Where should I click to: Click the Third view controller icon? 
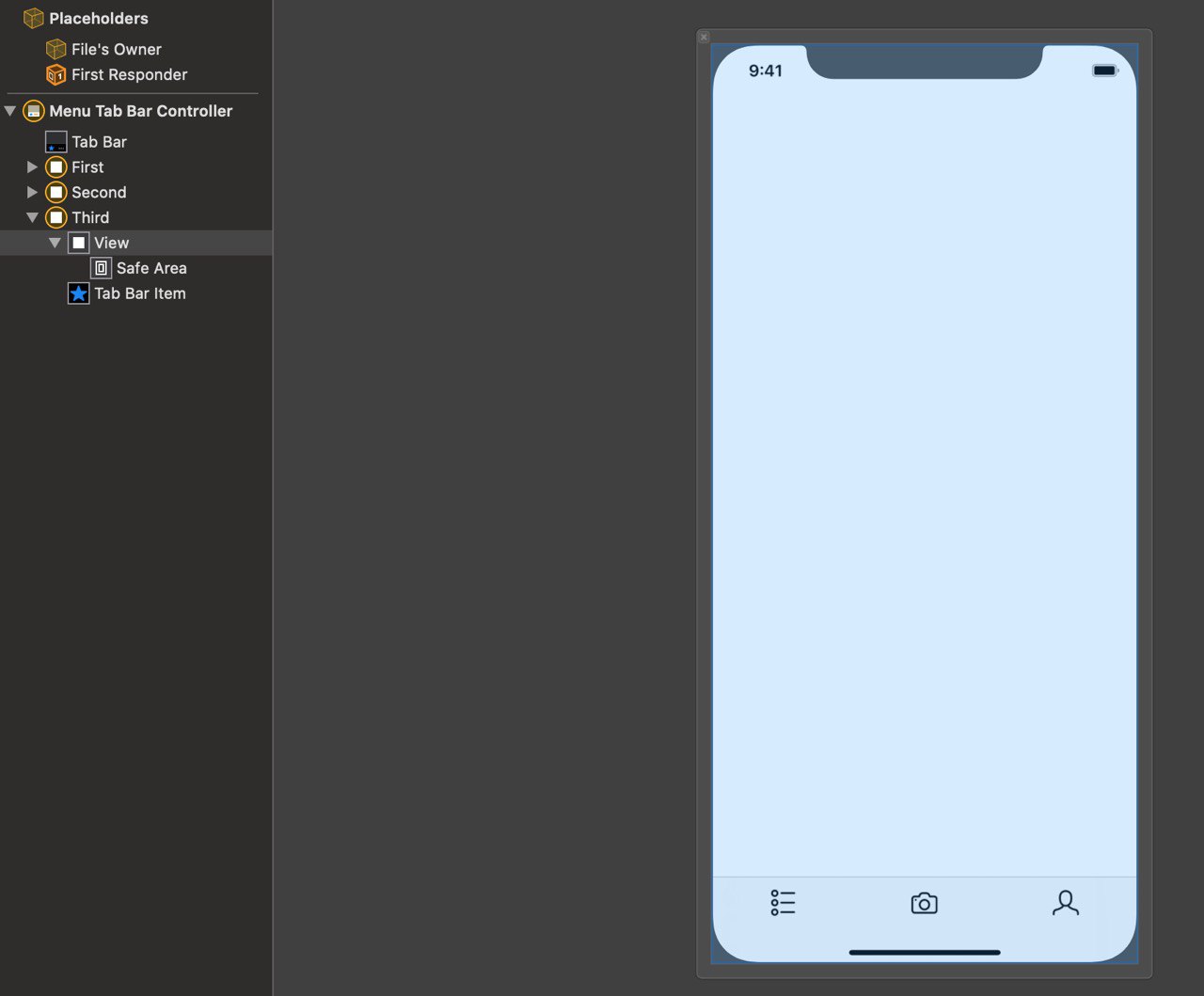[x=56, y=217]
